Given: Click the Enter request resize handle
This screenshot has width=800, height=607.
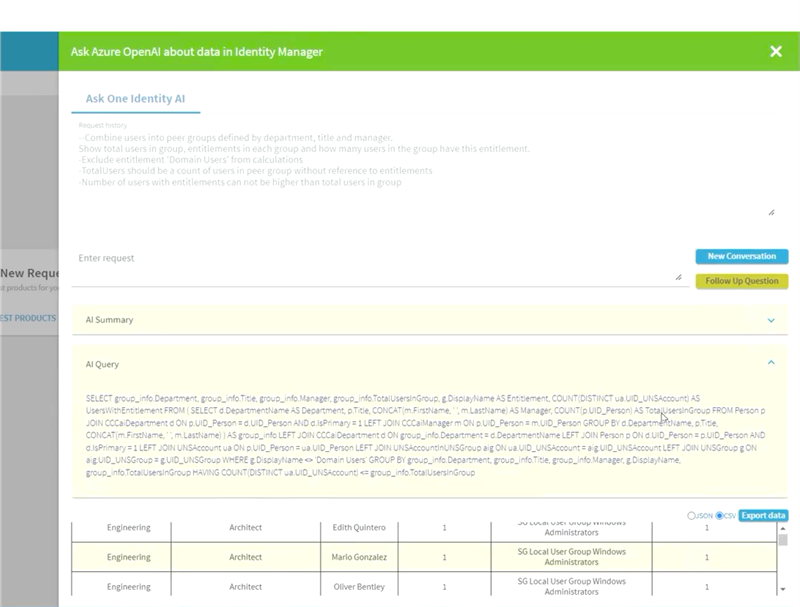Looking at the screenshot, I should (x=678, y=277).
